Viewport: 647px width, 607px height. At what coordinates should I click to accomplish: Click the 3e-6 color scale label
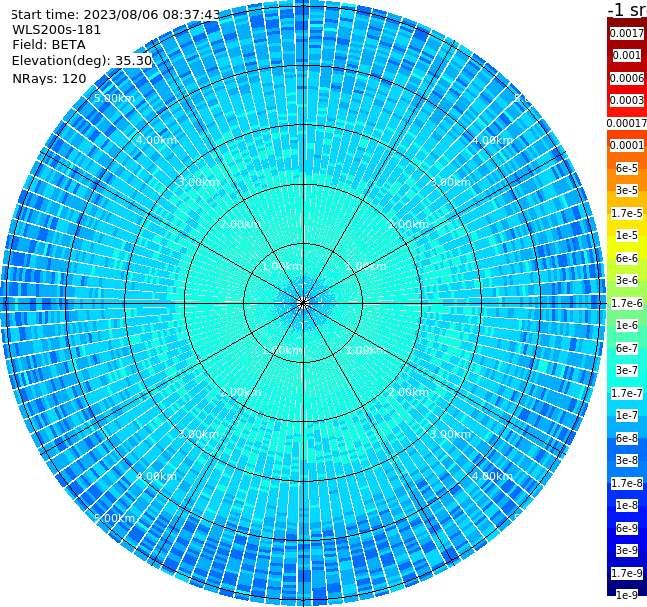[627, 280]
